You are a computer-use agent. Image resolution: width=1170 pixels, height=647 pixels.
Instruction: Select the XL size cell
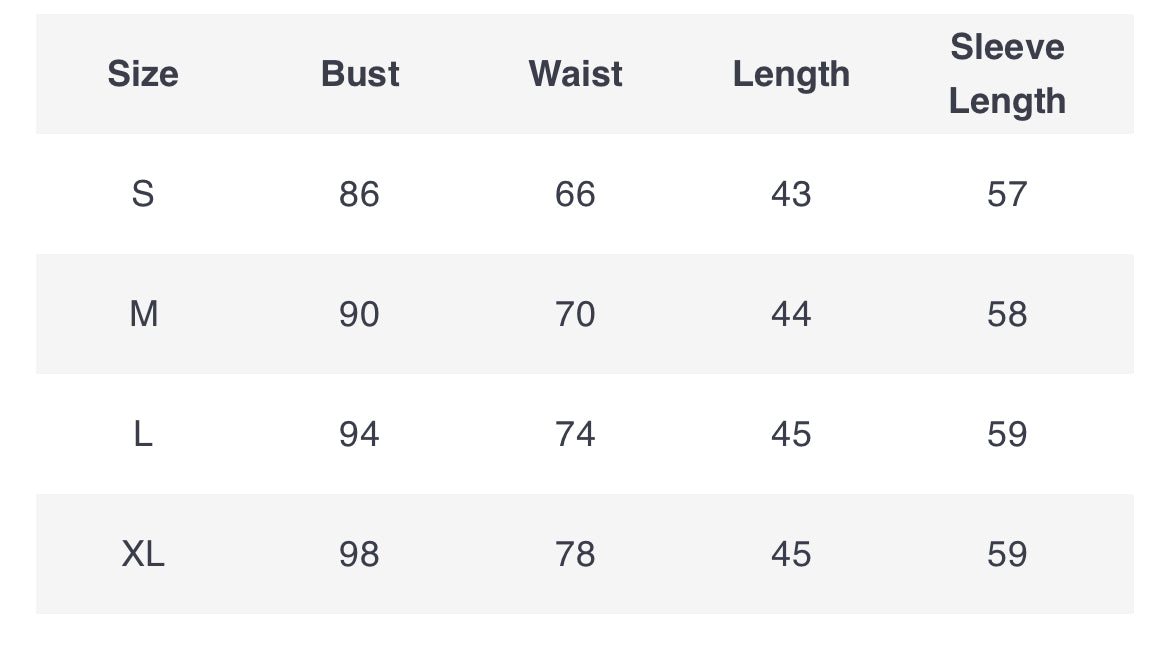143,554
